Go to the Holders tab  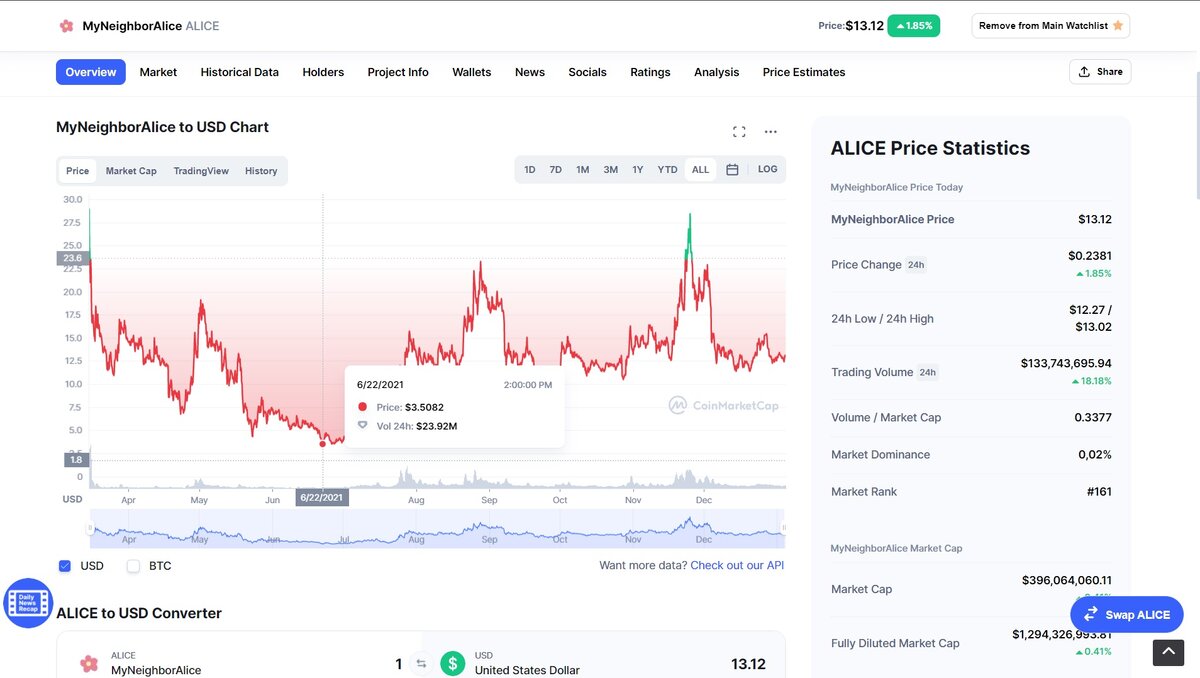pyautogui.click(x=323, y=72)
